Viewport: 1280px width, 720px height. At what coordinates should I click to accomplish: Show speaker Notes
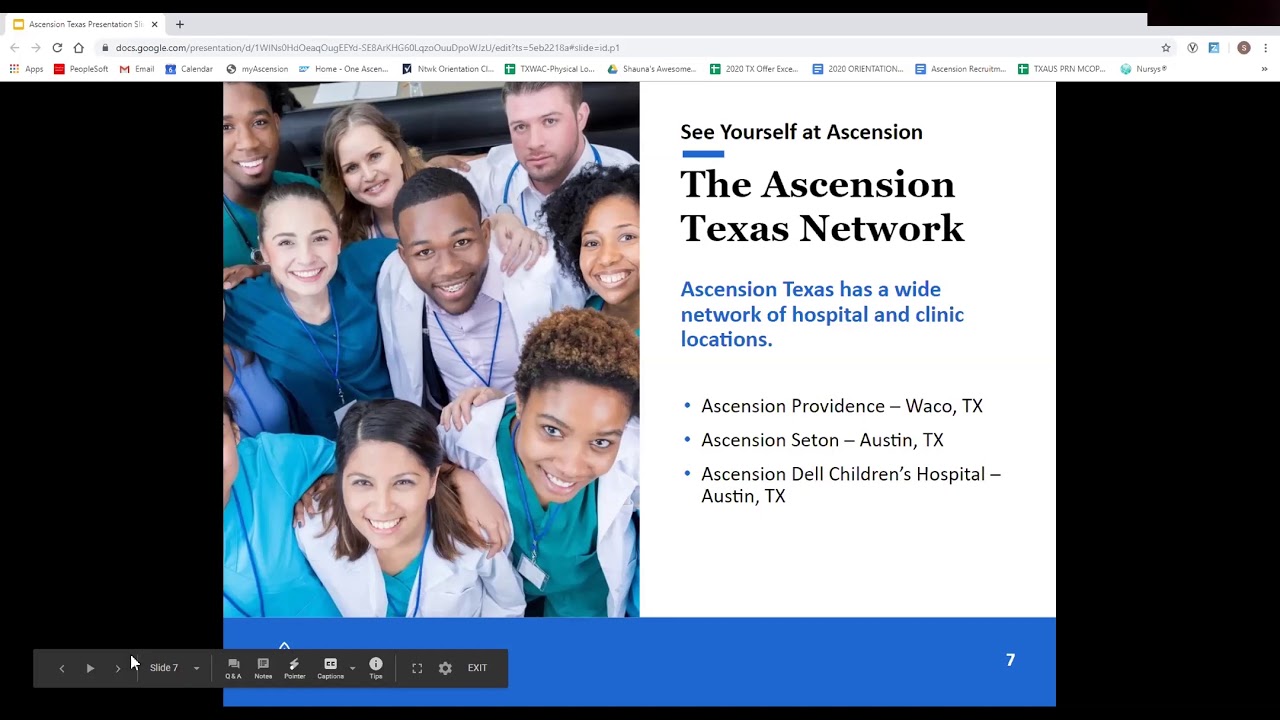(263, 668)
